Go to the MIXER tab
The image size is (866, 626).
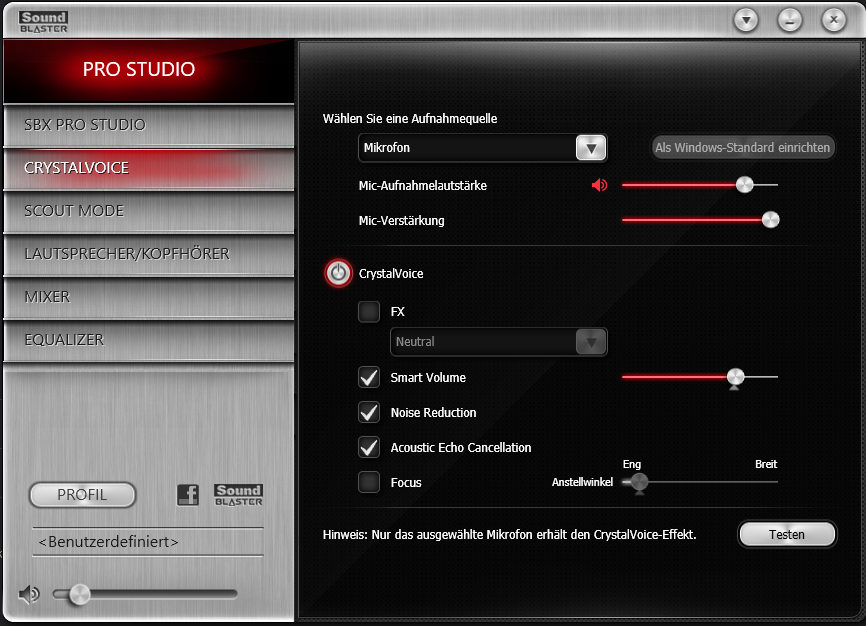pos(149,297)
